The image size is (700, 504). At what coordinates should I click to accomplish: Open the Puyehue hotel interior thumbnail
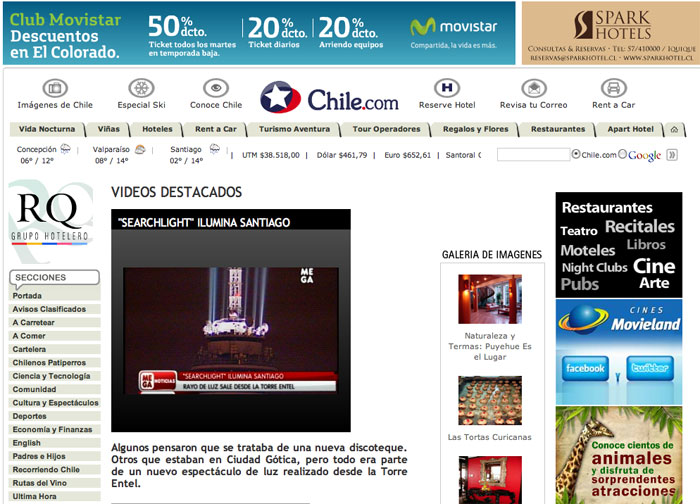point(490,299)
